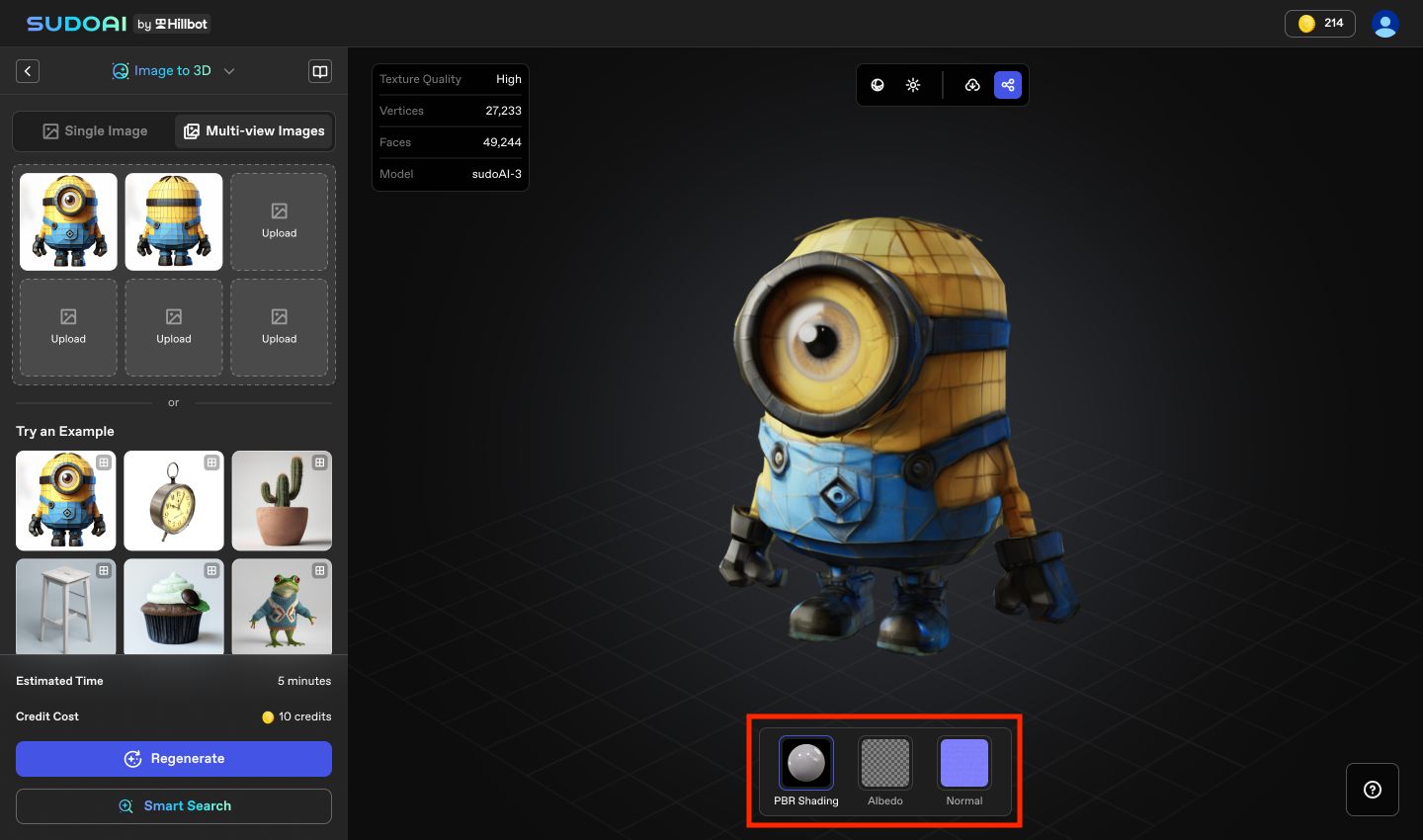The height and width of the screenshot is (840, 1423).
Task: Download the model via cloud icon
Action: [x=972, y=85]
